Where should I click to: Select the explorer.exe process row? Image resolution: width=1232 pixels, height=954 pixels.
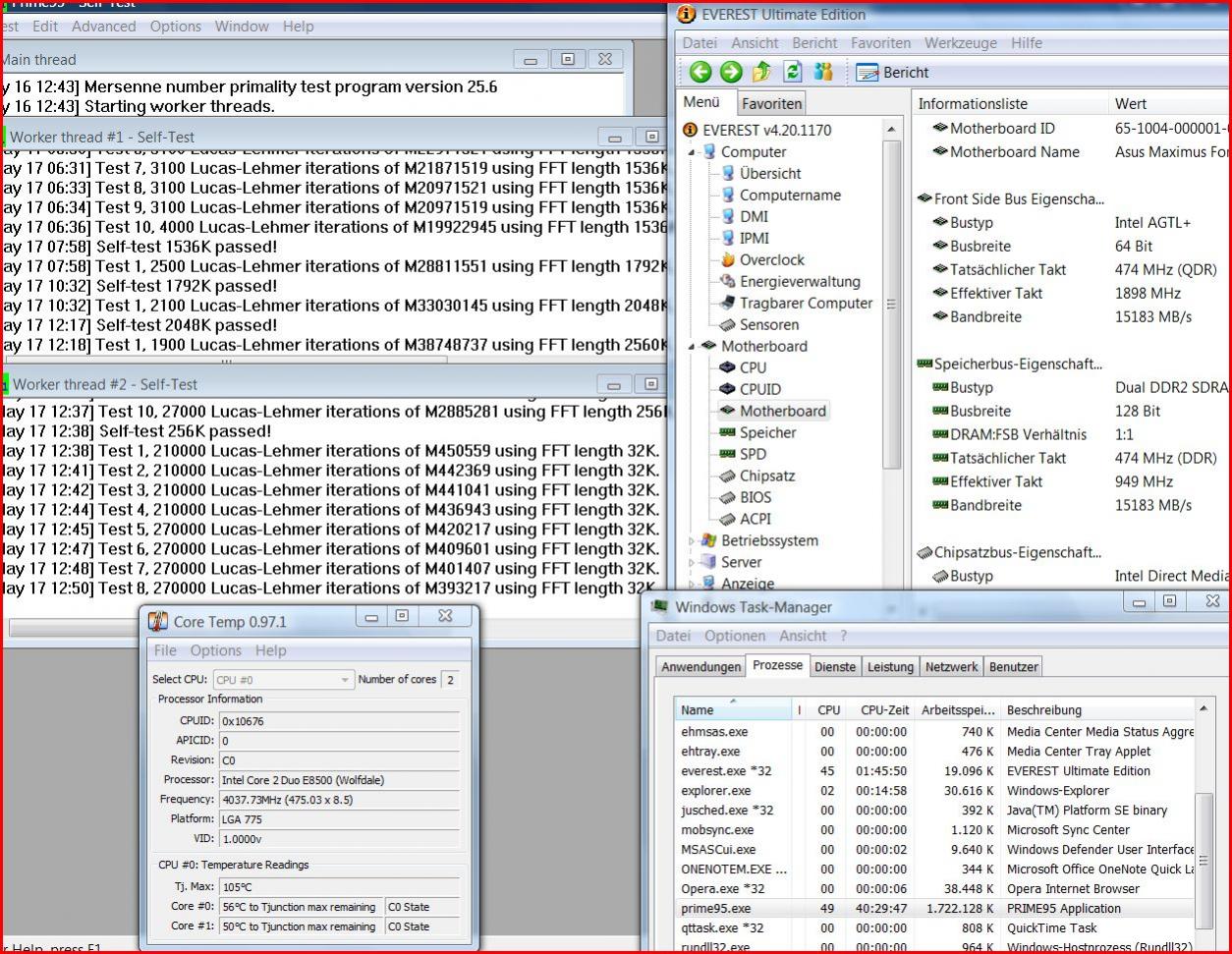(x=935, y=791)
